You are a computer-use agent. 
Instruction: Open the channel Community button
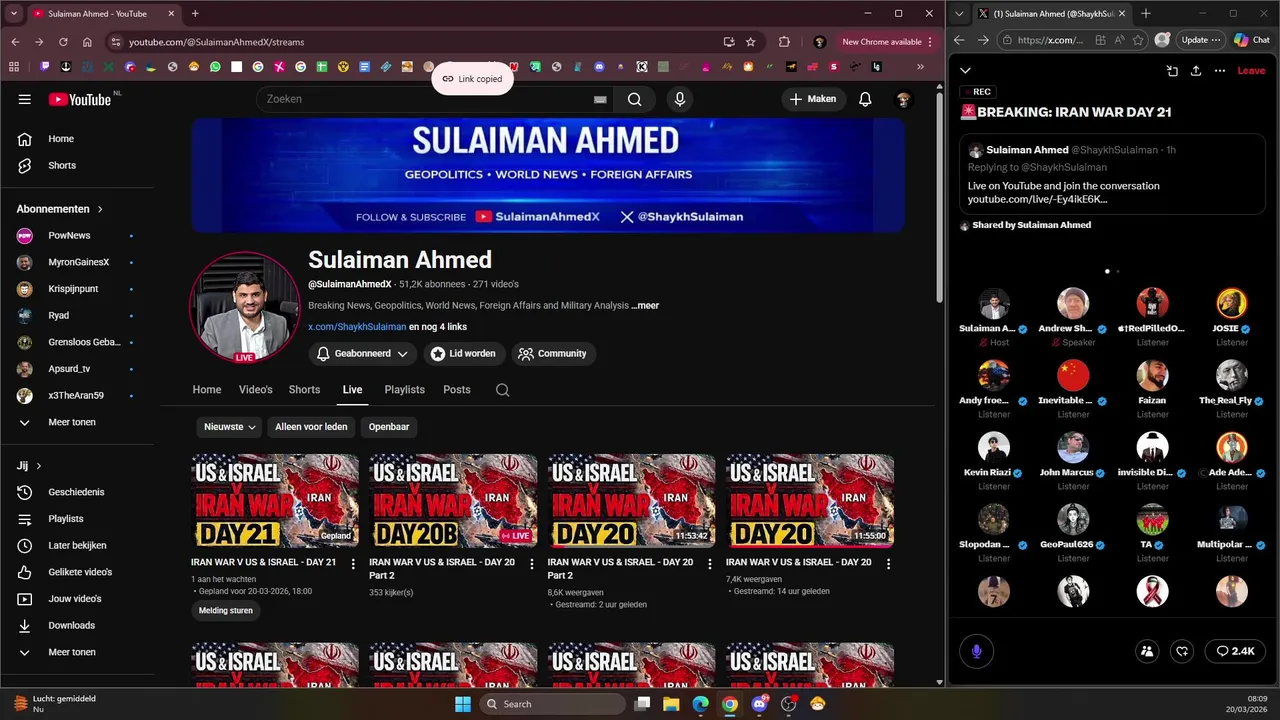click(x=553, y=353)
